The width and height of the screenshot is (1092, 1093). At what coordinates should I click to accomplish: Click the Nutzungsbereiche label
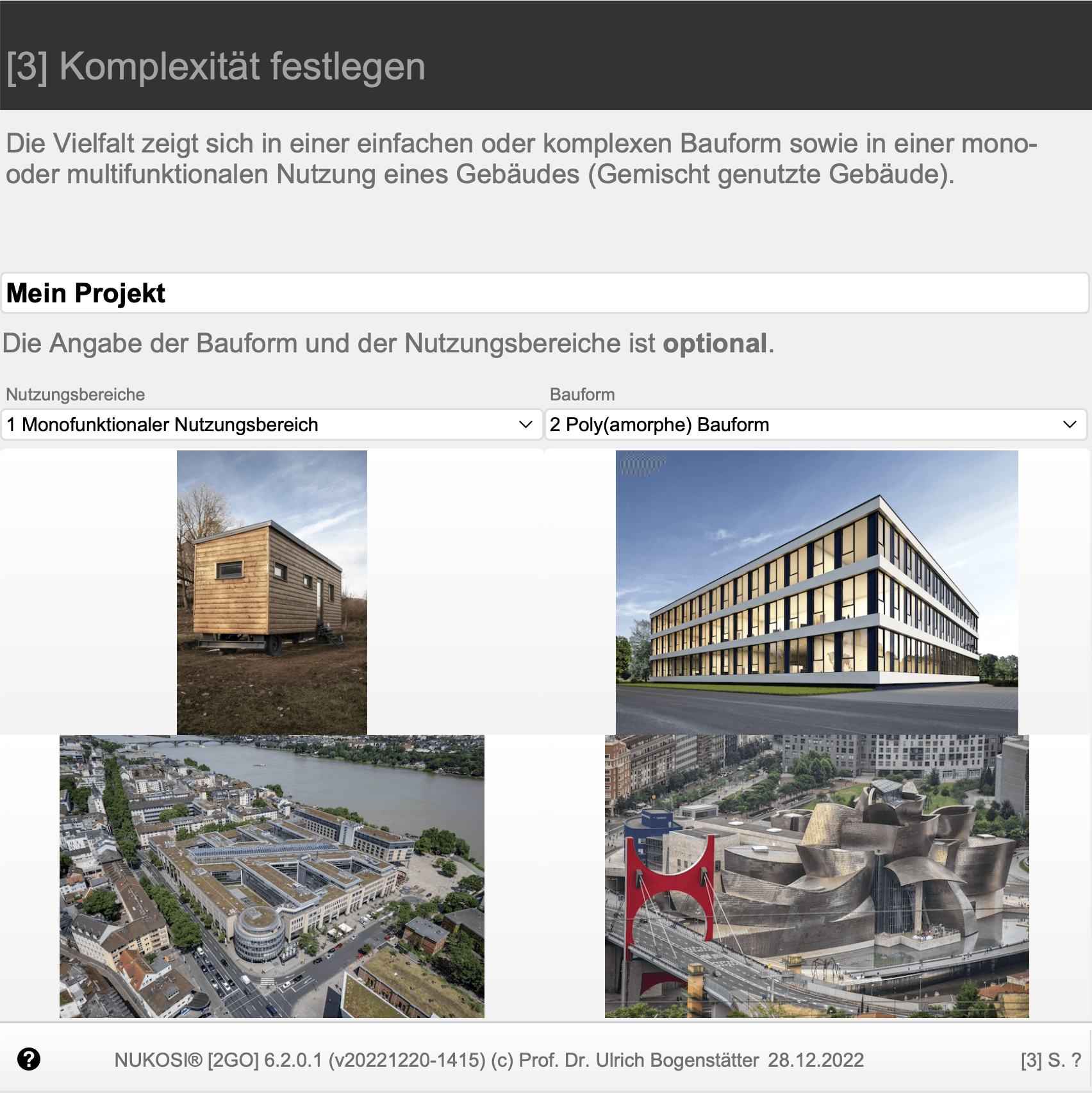tap(76, 395)
